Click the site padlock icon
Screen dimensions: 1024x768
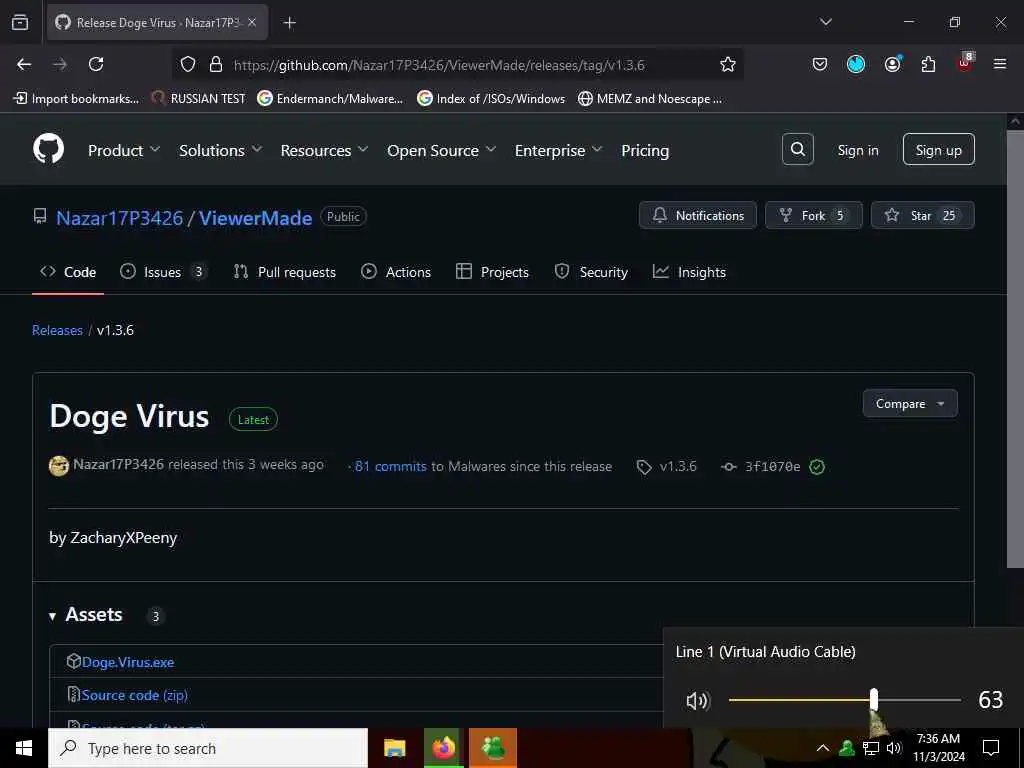[216, 65]
